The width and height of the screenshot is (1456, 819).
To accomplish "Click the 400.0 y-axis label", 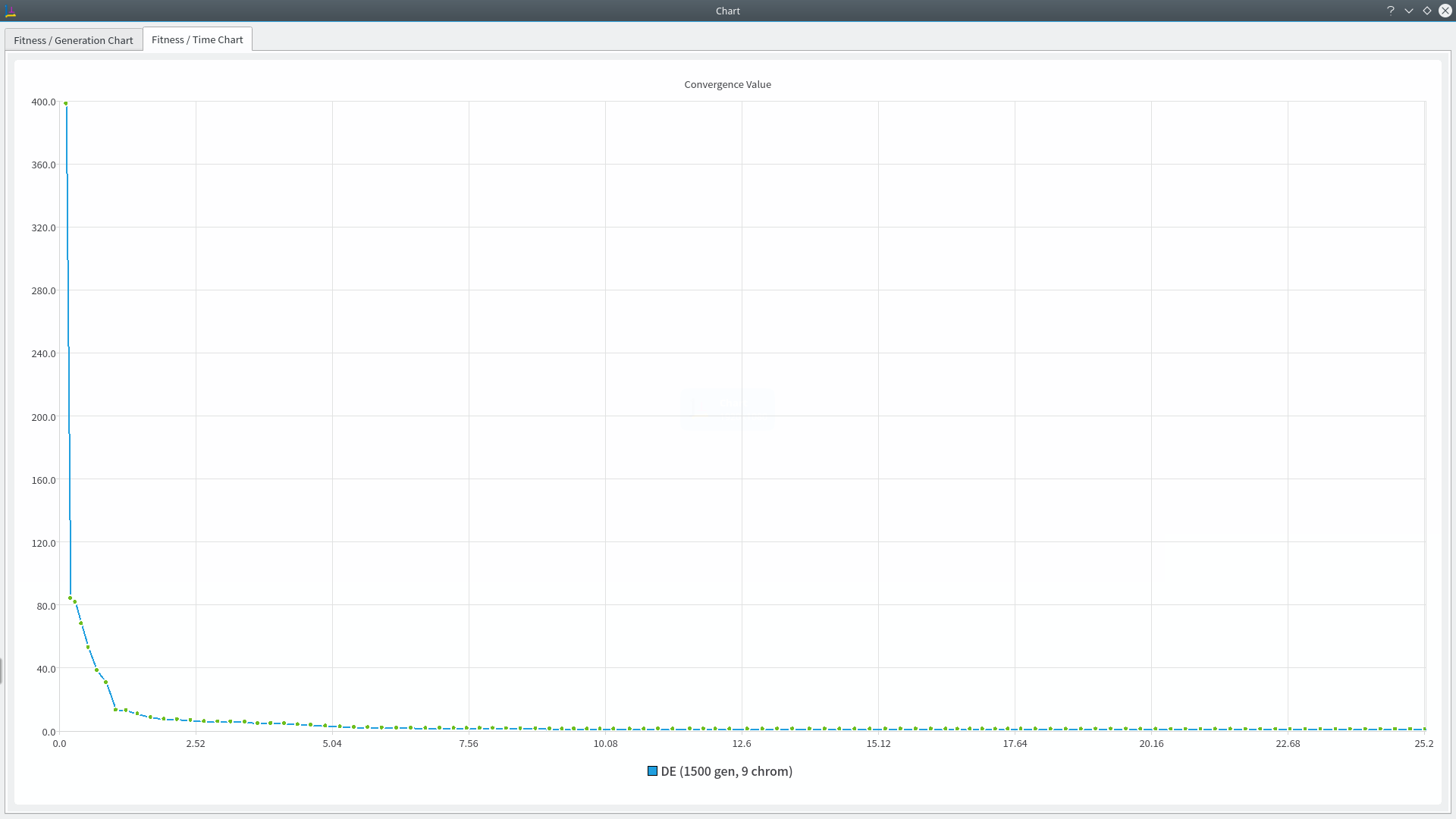I will point(43,102).
